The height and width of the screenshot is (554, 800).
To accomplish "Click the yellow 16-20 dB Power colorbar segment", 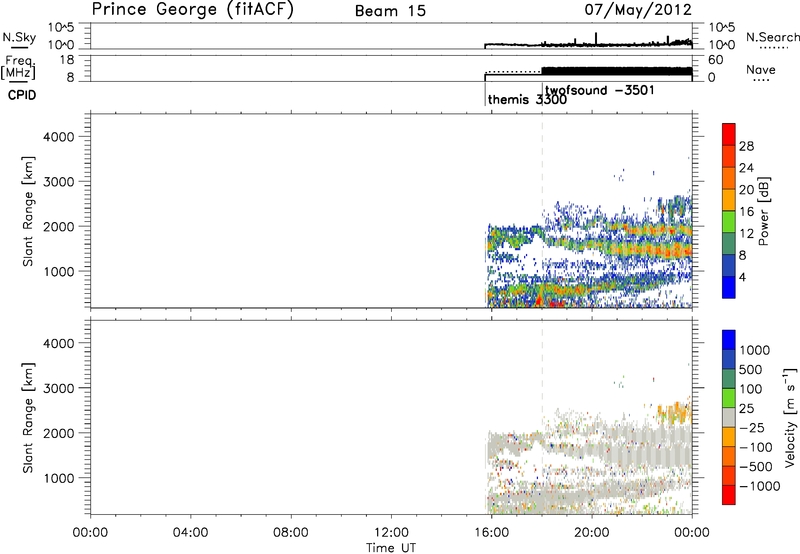I will click(729, 199).
